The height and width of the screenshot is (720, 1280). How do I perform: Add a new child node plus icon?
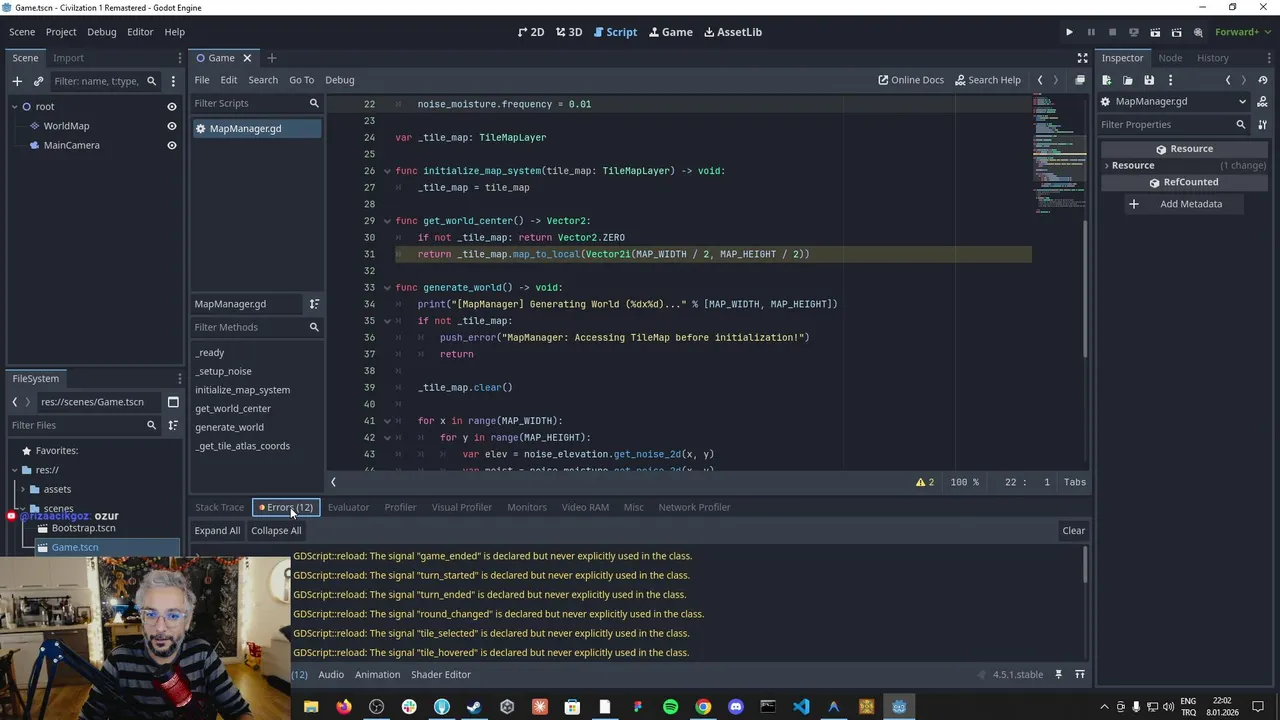click(x=17, y=81)
